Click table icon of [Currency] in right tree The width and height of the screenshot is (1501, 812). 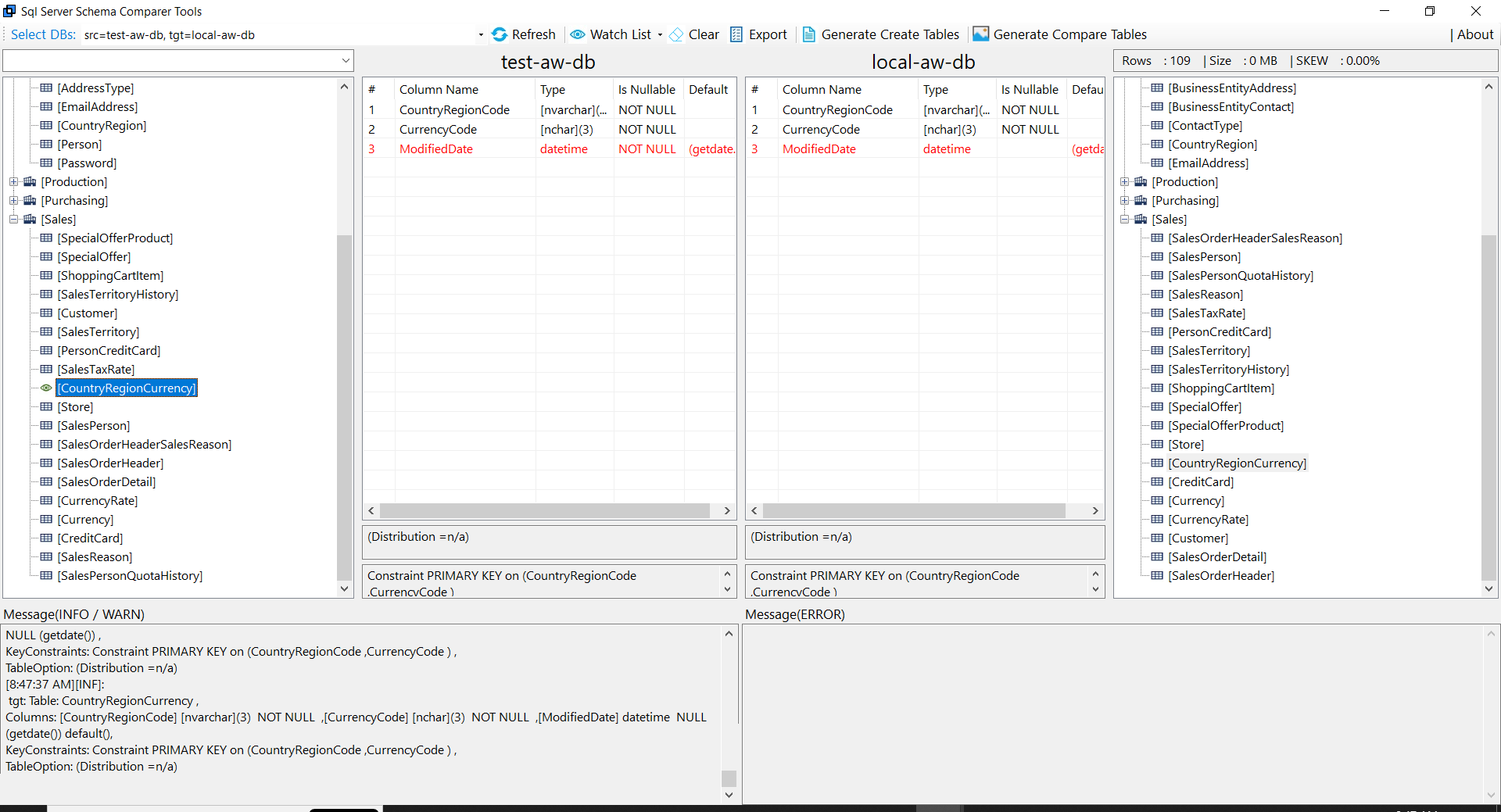(1157, 500)
